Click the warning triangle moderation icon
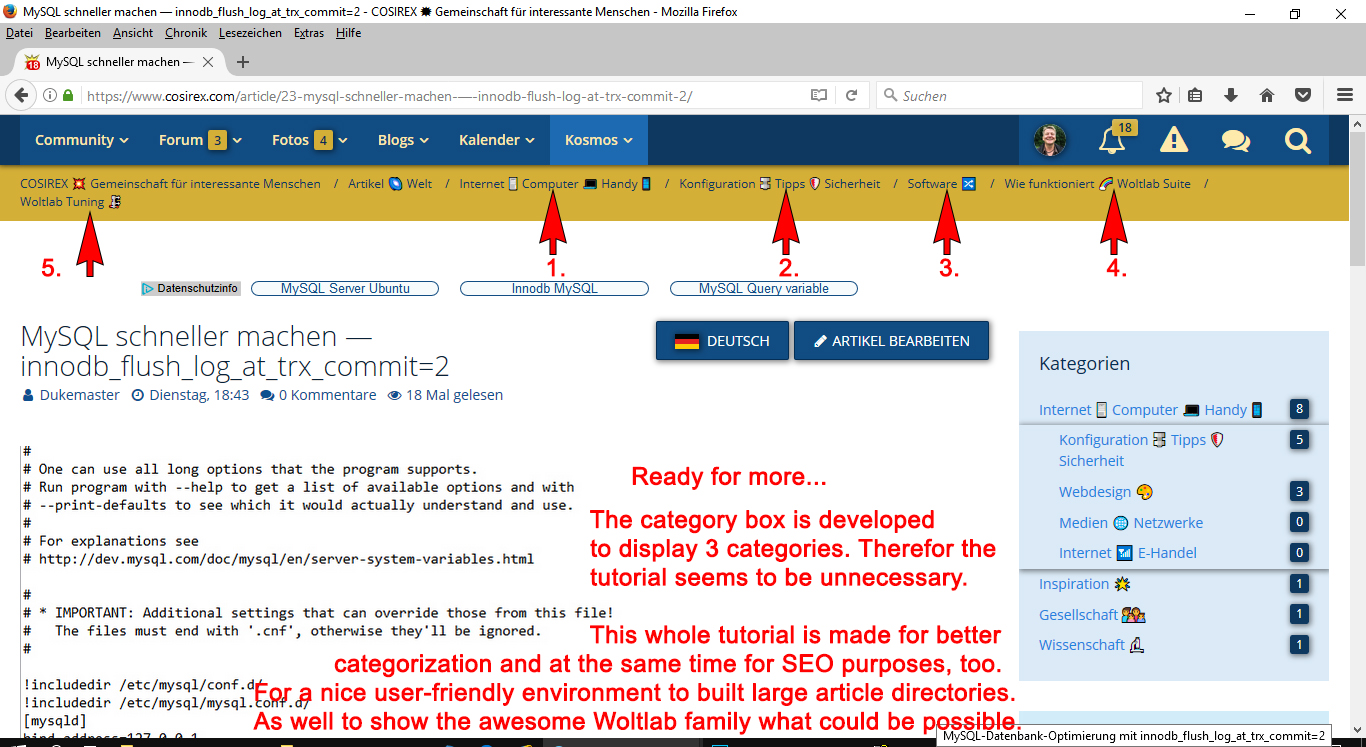This screenshot has width=1366, height=747. tap(1173, 141)
